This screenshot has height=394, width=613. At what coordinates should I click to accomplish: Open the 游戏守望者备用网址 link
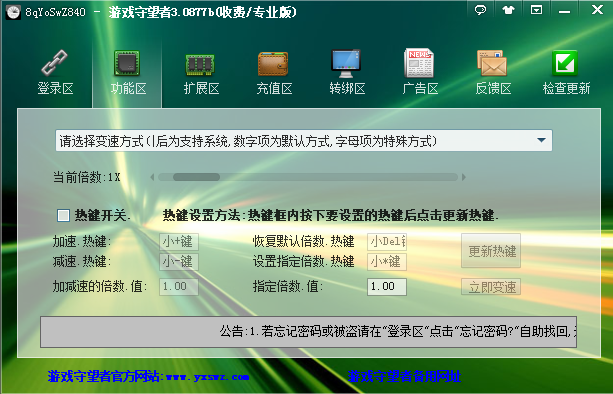404,377
